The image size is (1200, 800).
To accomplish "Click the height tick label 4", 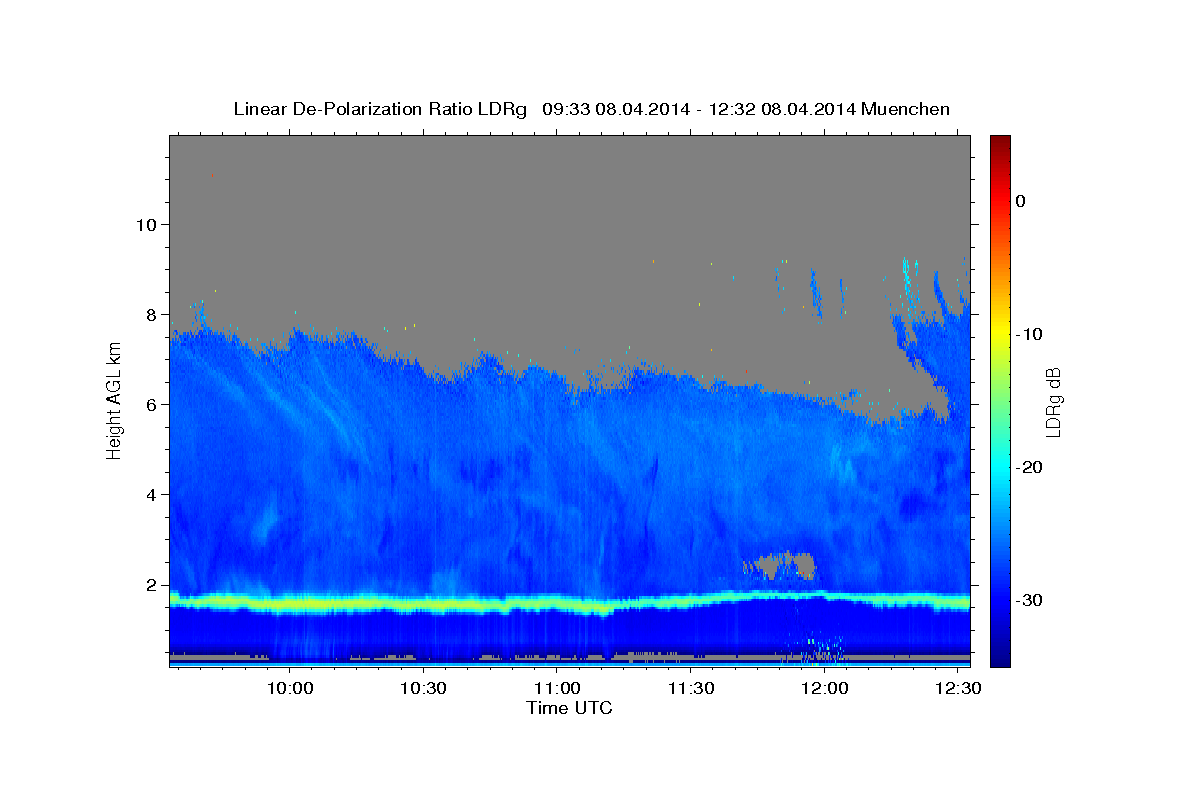I will pyautogui.click(x=150, y=495).
